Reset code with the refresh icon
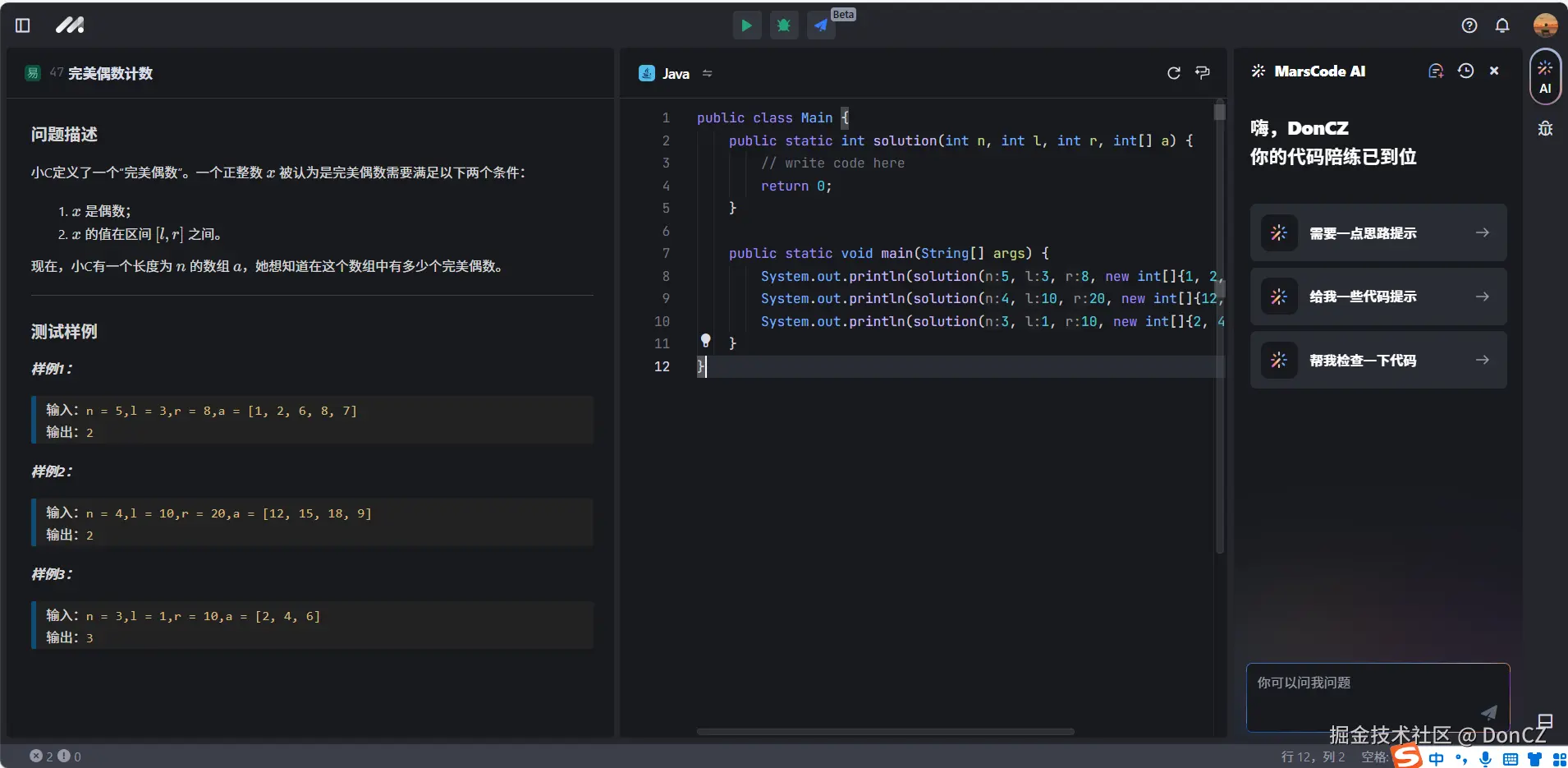The width and height of the screenshot is (1568, 768). point(1173,73)
